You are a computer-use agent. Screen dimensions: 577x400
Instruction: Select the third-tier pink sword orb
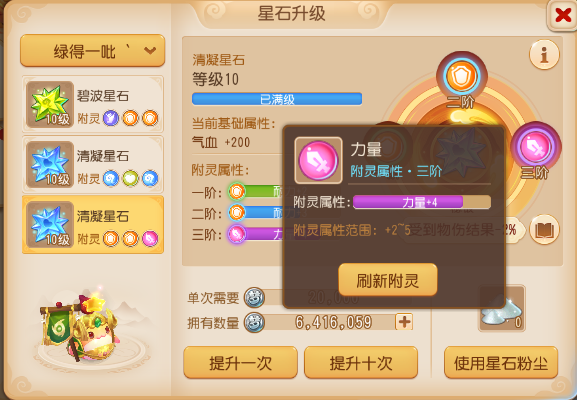pos(535,146)
